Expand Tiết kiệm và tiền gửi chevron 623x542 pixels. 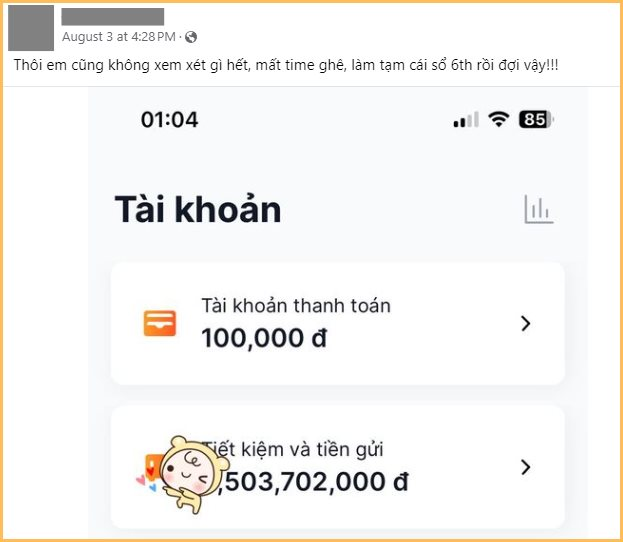[526, 467]
